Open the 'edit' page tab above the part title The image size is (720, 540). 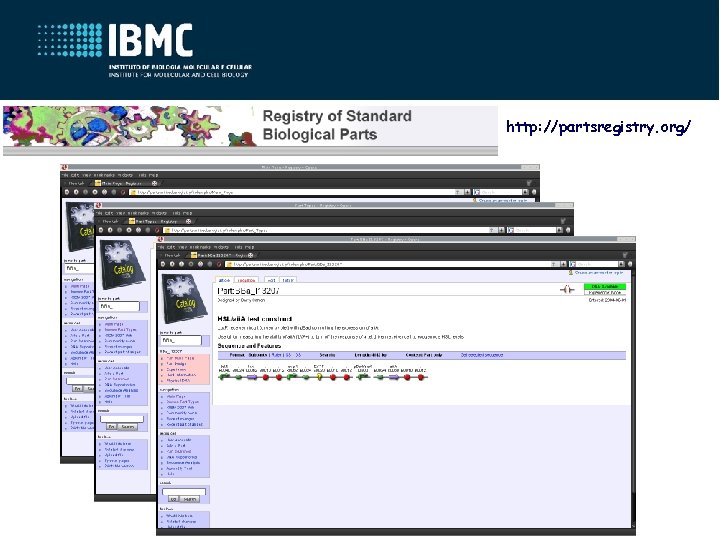click(271, 280)
